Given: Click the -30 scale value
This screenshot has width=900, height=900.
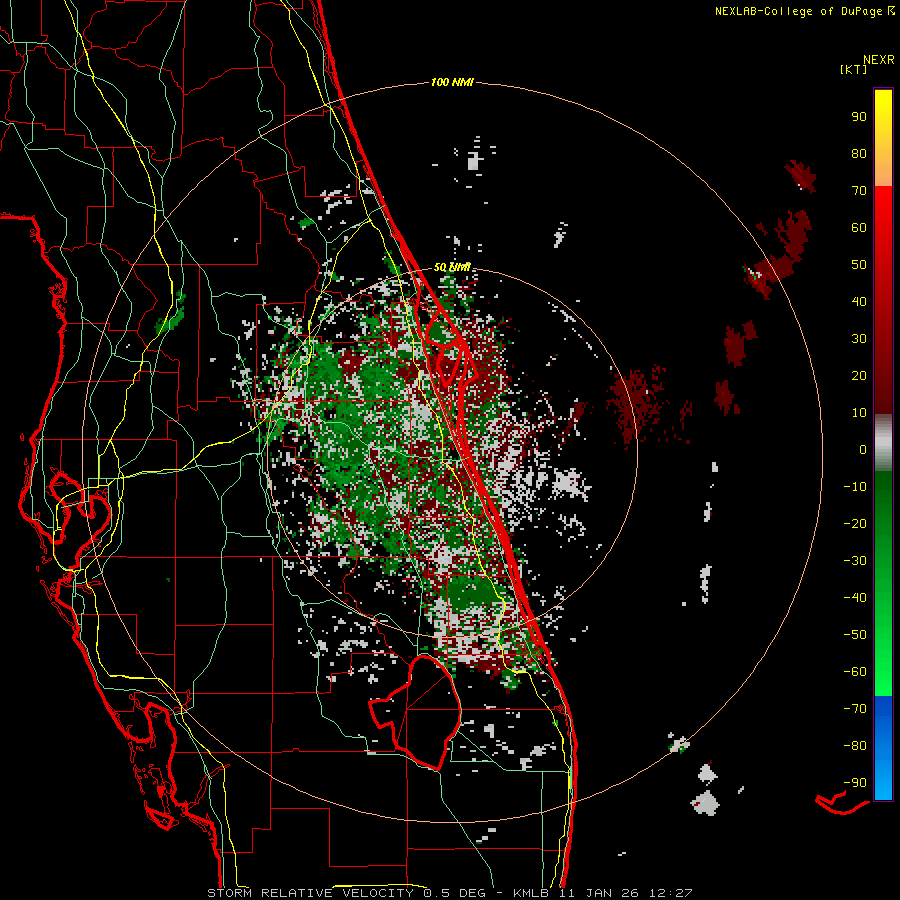Looking at the screenshot, I should [855, 561].
